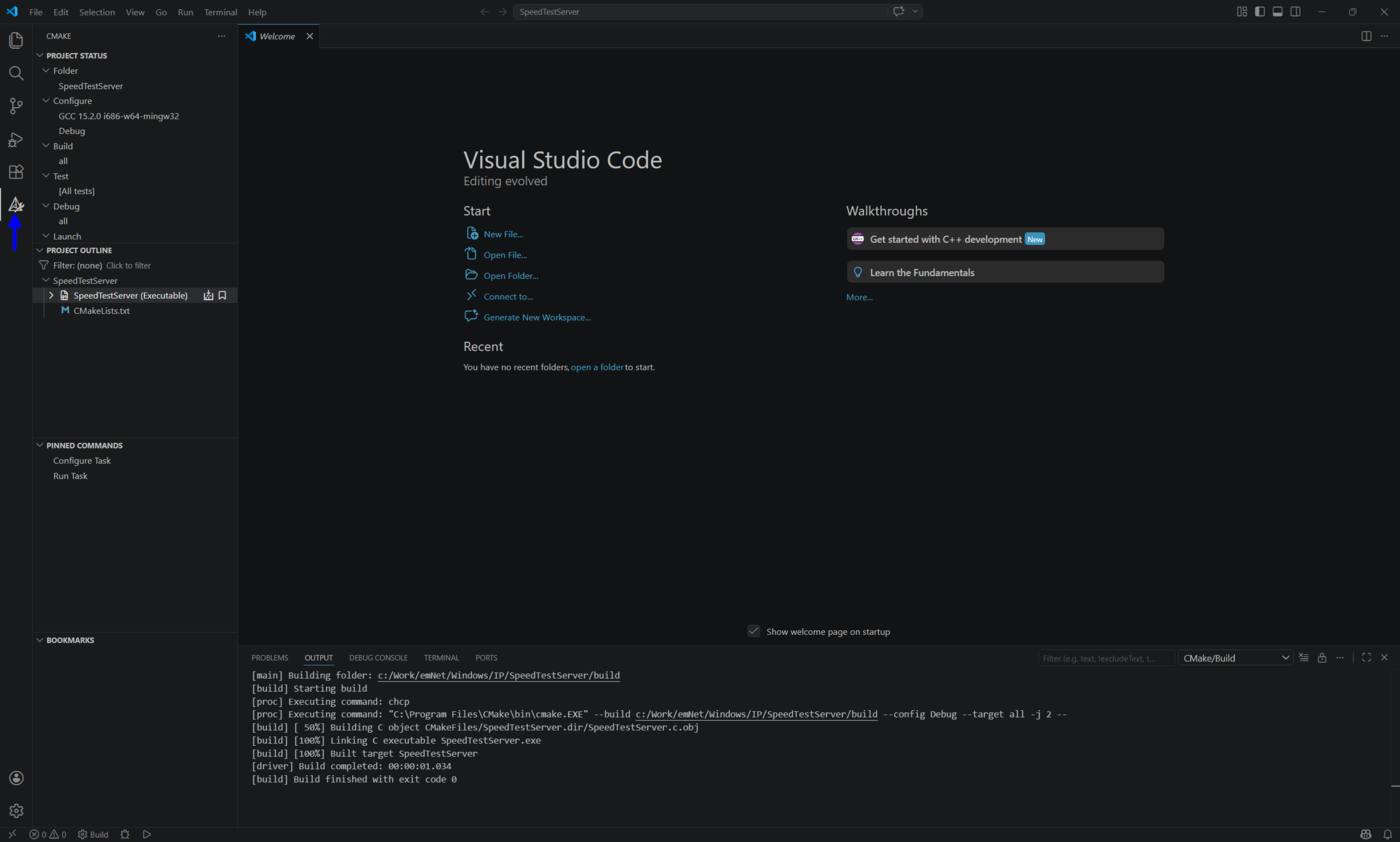This screenshot has height=842, width=1400.
Task: Open the Source Control icon
Action: tap(15, 105)
